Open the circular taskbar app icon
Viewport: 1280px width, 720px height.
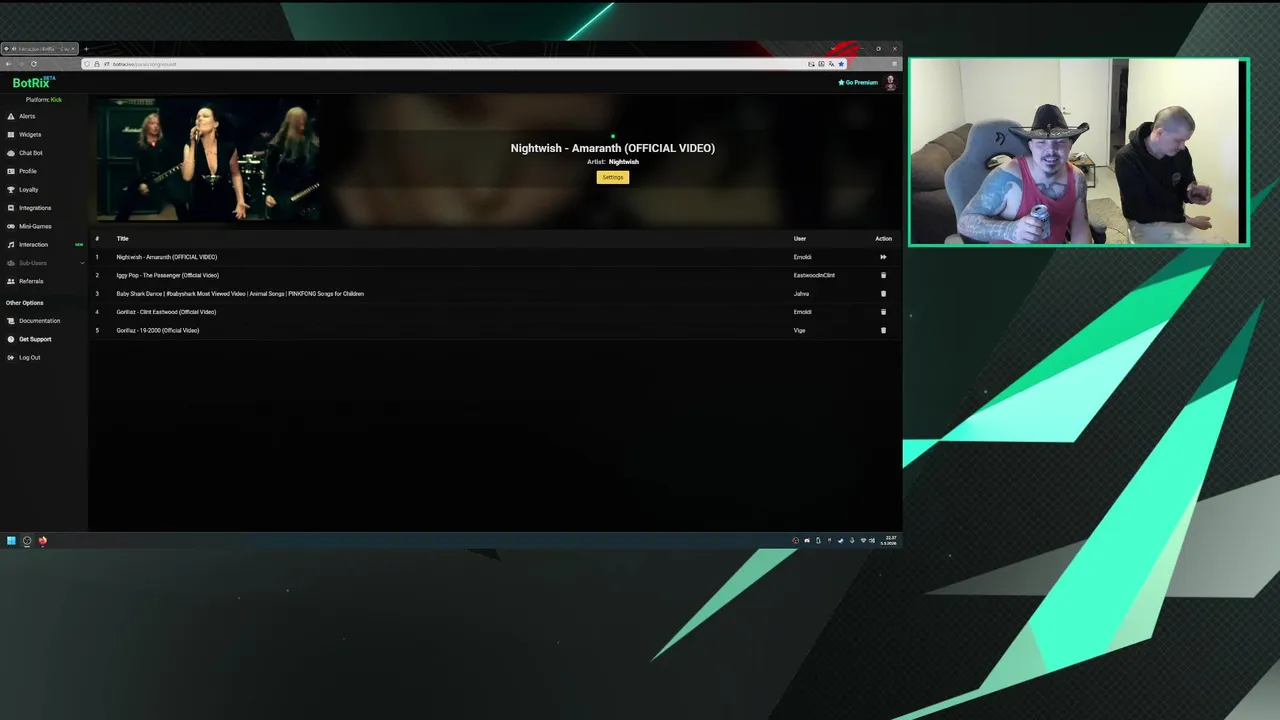coord(27,541)
